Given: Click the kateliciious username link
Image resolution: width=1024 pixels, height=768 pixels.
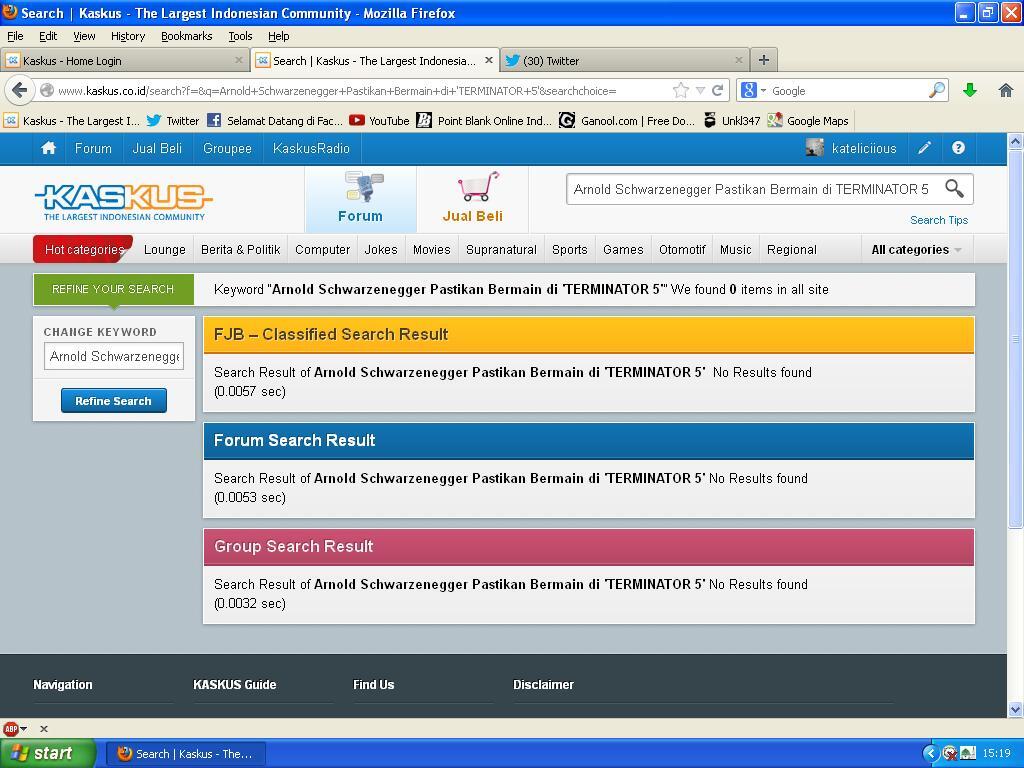Looking at the screenshot, I should [864, 148].
